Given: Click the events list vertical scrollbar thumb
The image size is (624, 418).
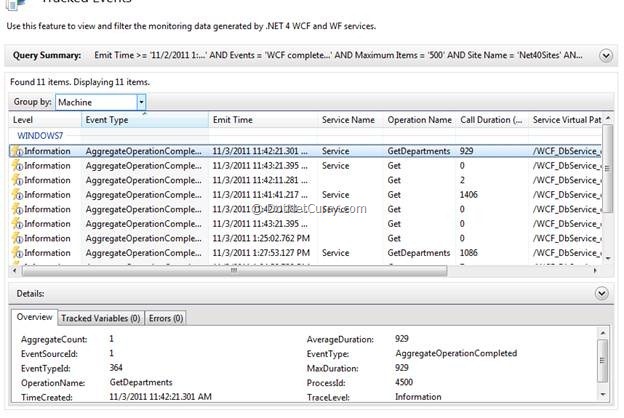Looking at the screenshot, I should coord(608,169).
